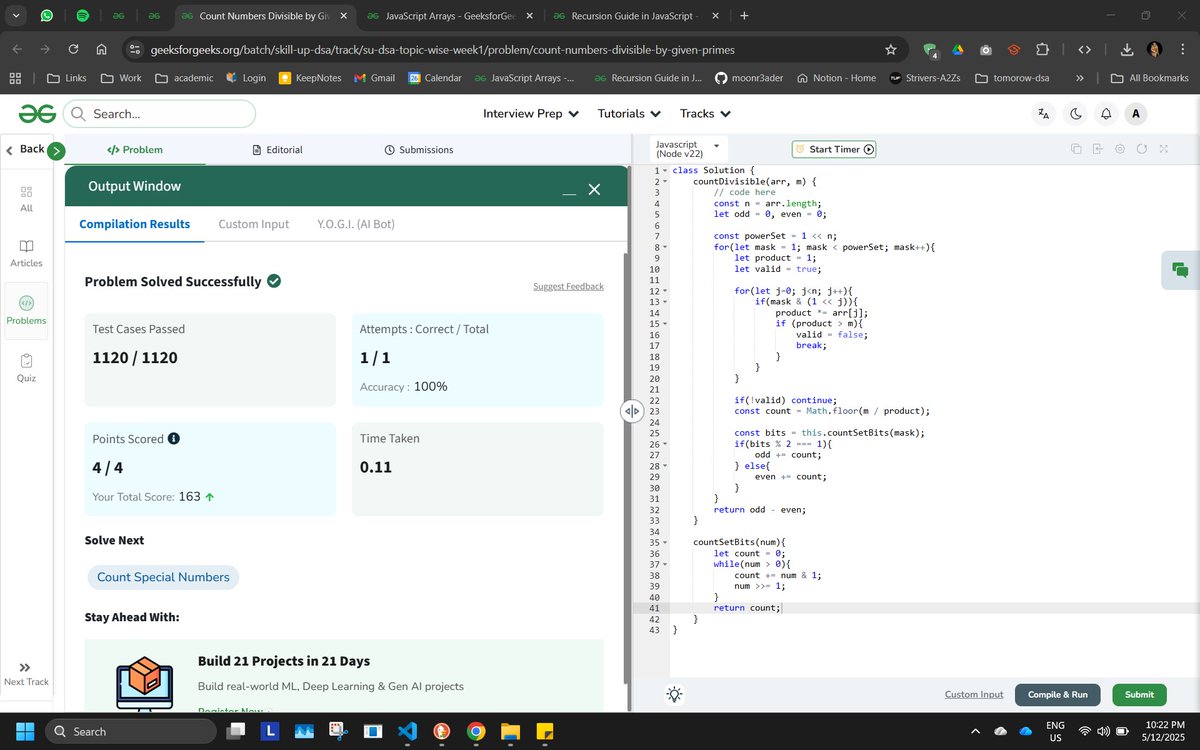Click the editor export icon
1200x750 pixels.
coord(1097,149)
